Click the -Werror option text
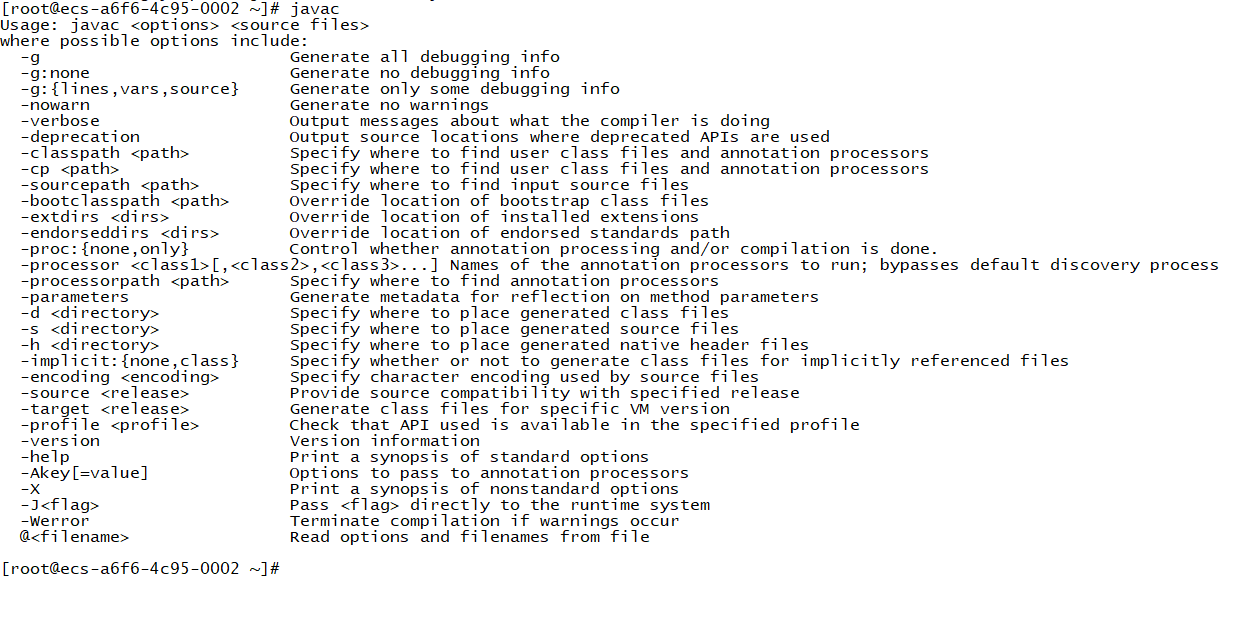The width and height of the screenshot is (1238, 634). [x=54, y=521]
